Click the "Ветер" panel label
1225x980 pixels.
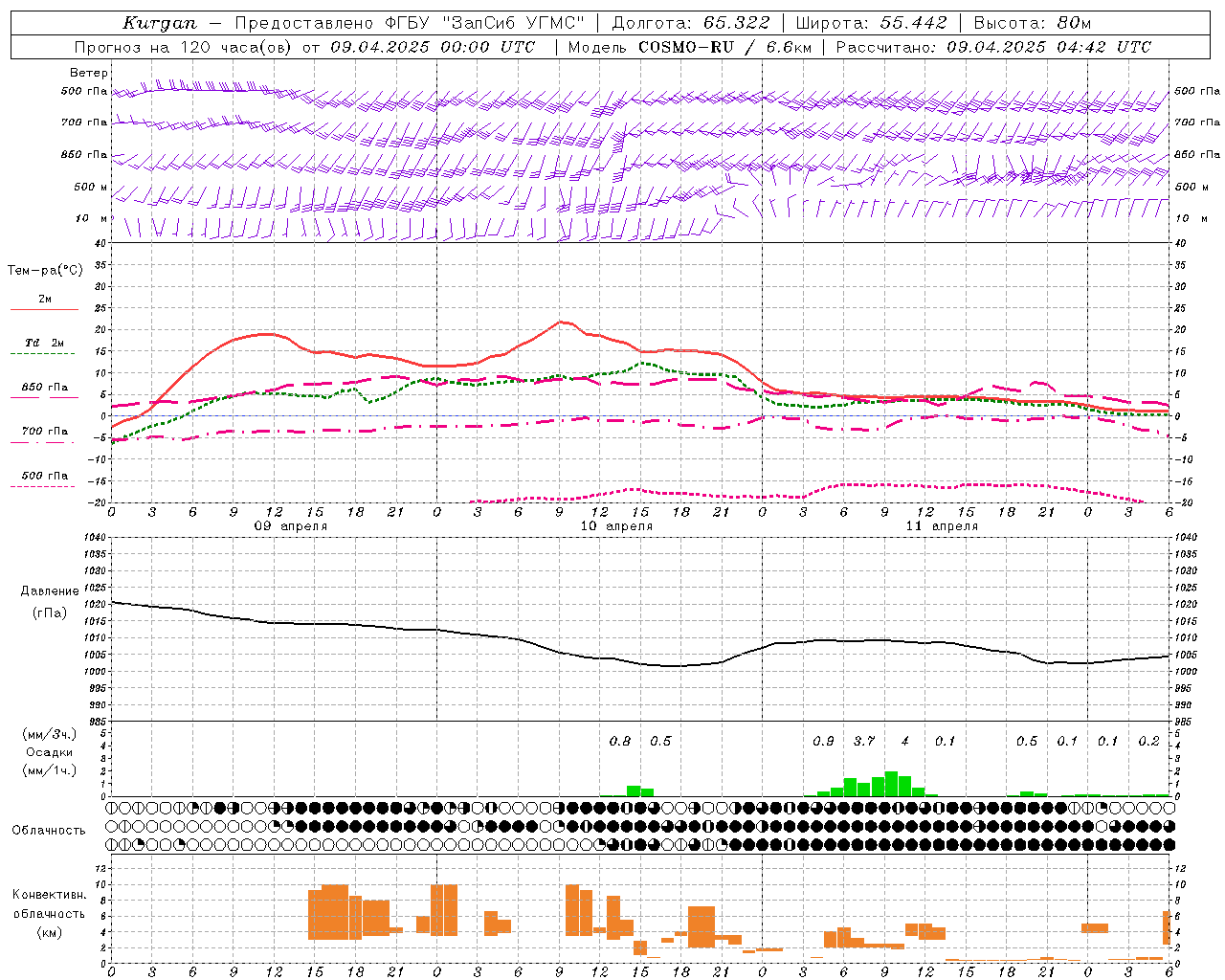click(89, 73)
